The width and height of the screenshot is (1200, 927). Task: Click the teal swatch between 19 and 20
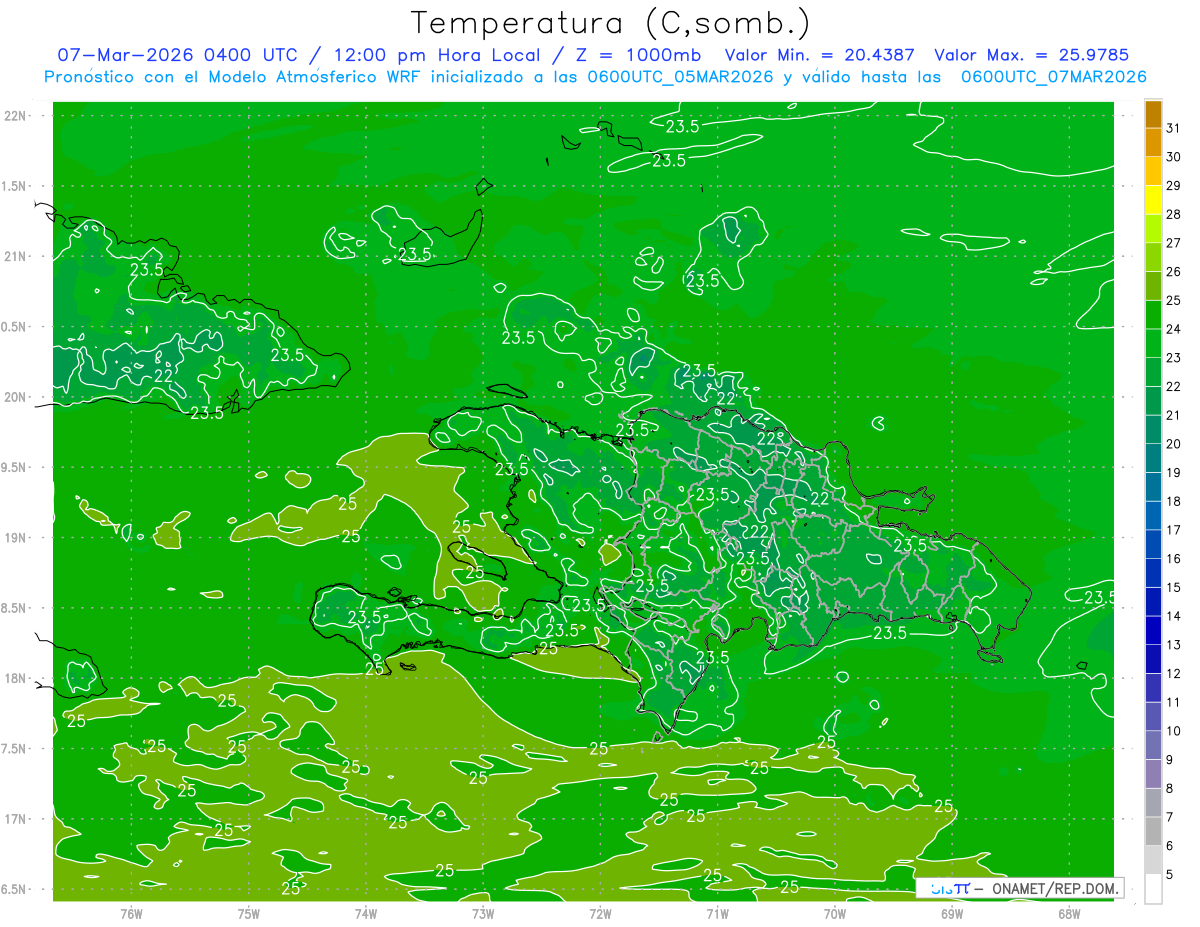coord(1153,457)
